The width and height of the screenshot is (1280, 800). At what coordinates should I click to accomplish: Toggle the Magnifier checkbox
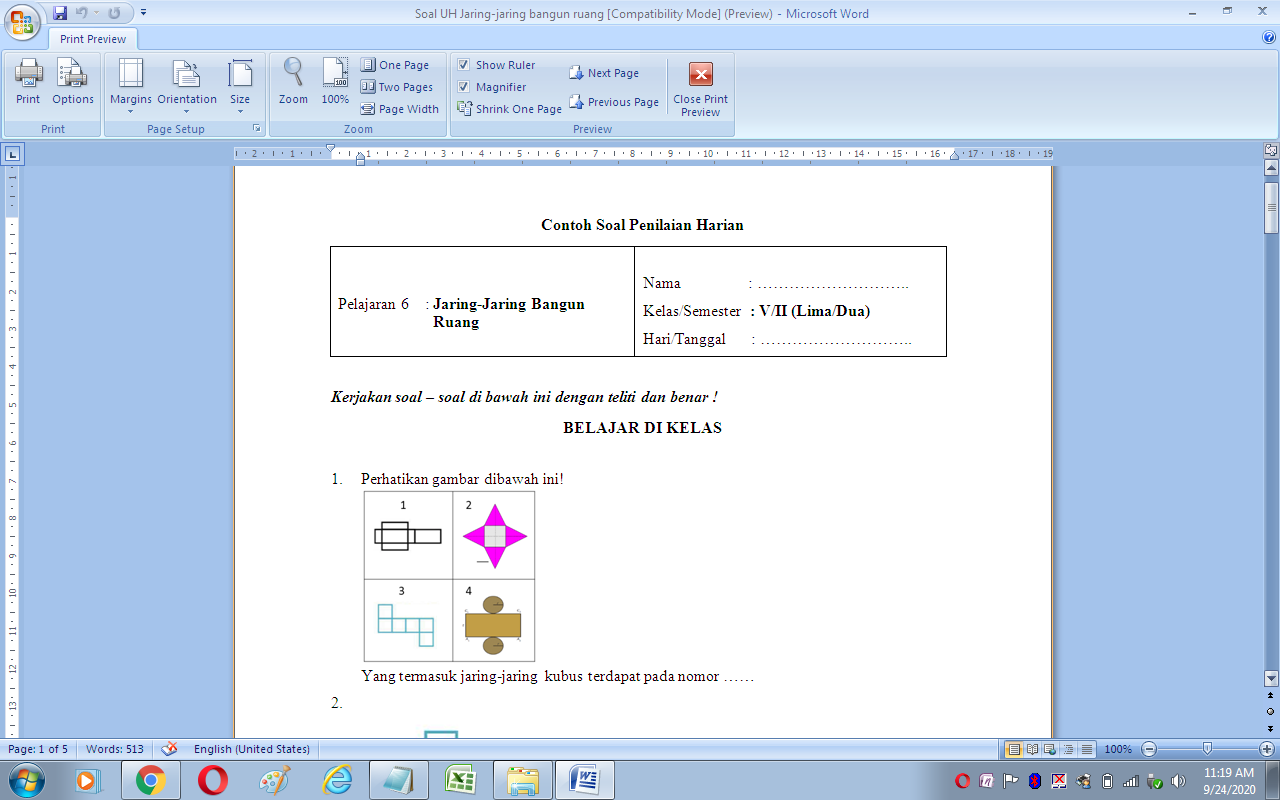464,87
